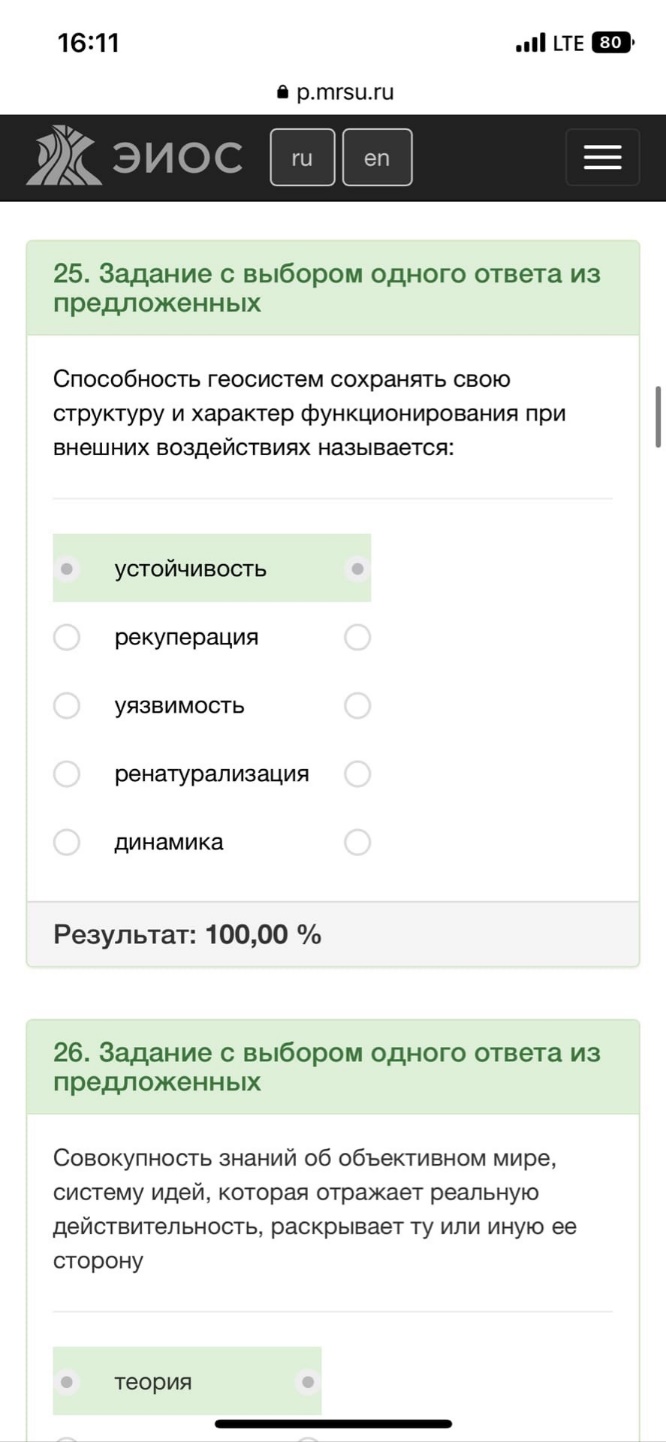Image resolution: width=666 pixels, height=1442 pixels.
Task: Click the page scrollbar thumb at right edge
Action: tap(658, 416)
